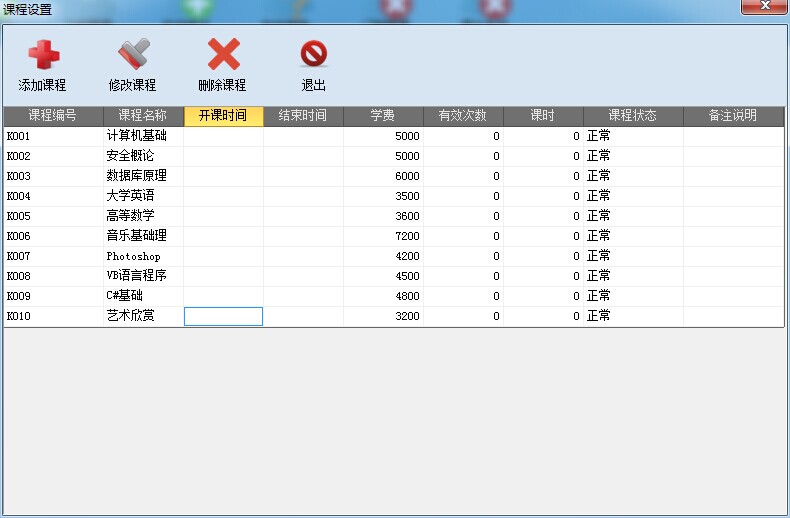
Task: Click course name C#基础
Action: [x=124, y=295]
